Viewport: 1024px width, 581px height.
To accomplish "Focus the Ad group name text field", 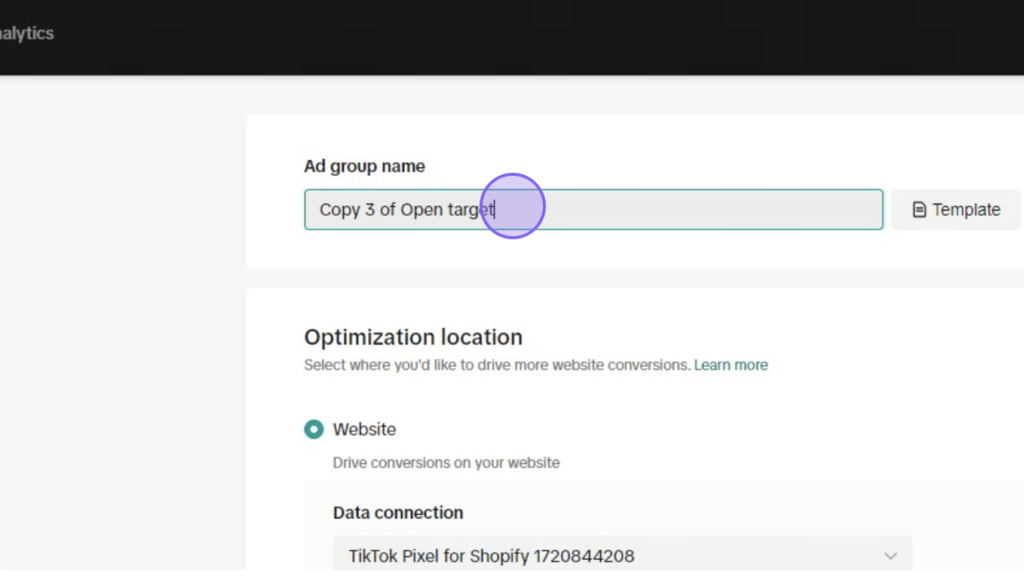I will [593, 210].
